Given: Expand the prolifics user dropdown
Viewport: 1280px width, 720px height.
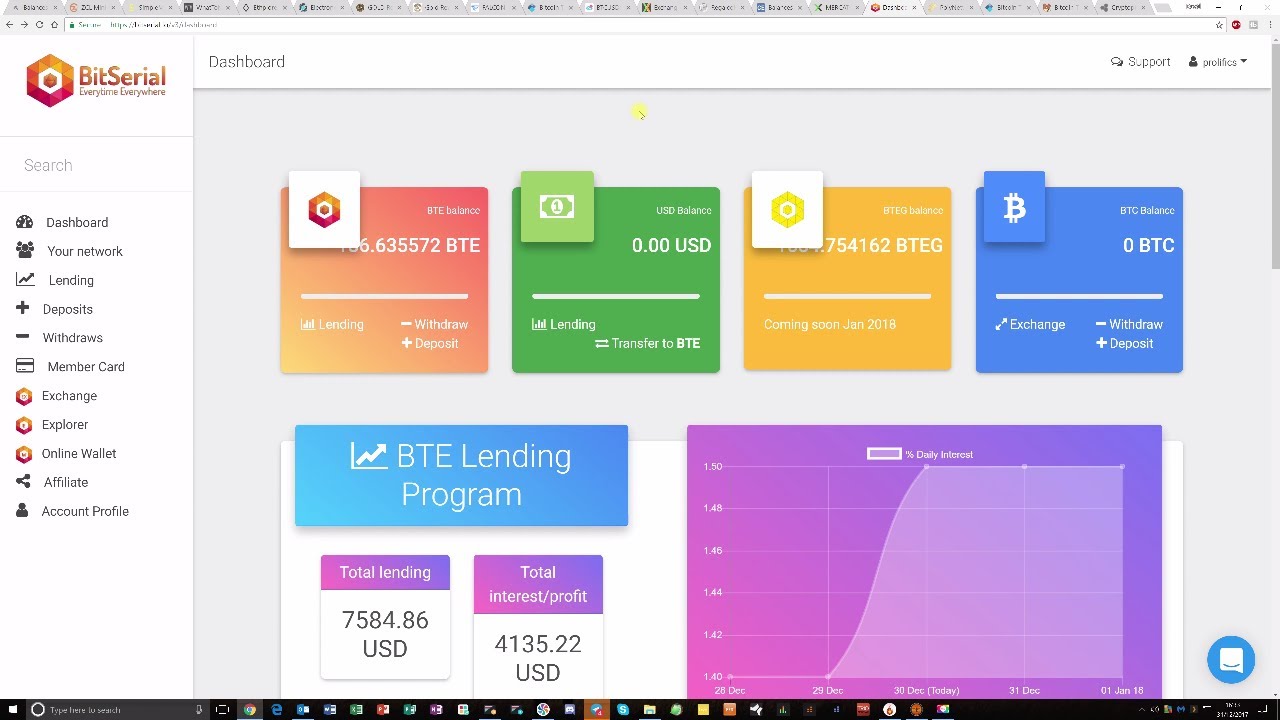Looking at the screenshot, I should 1218,62.
